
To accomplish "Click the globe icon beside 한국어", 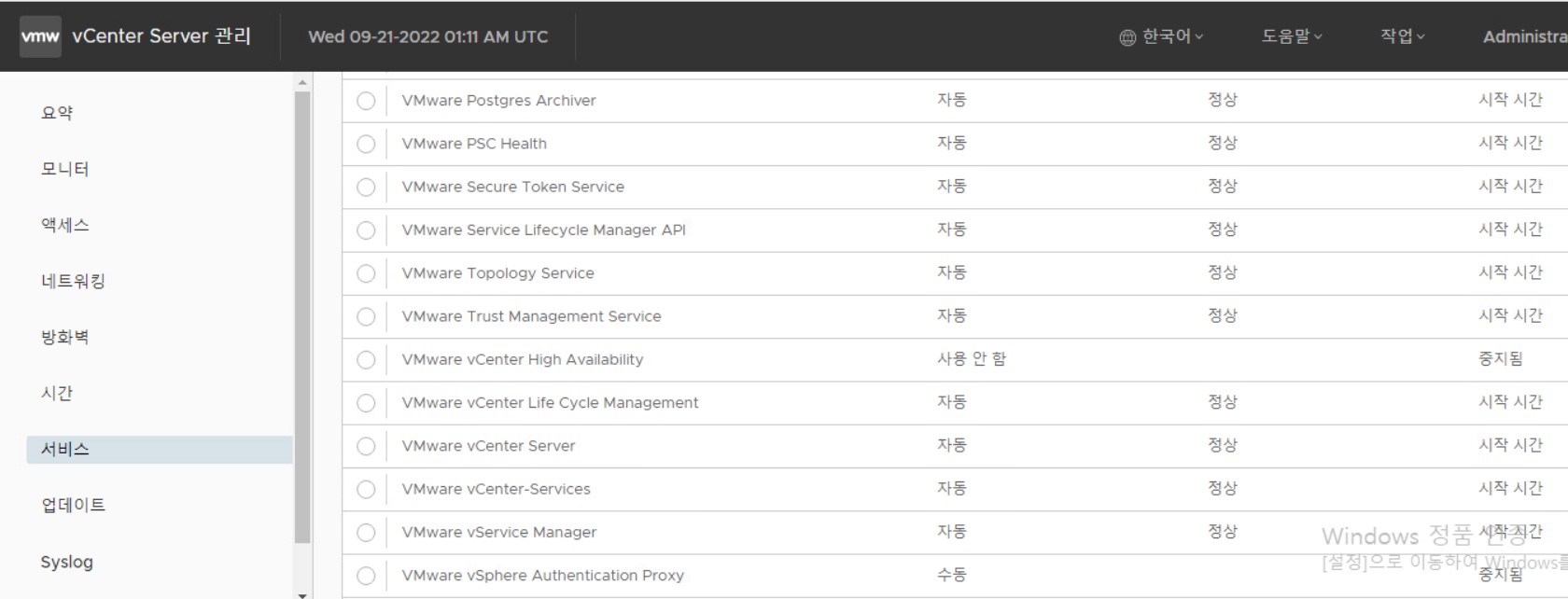I will click(x=1127, y=37).
